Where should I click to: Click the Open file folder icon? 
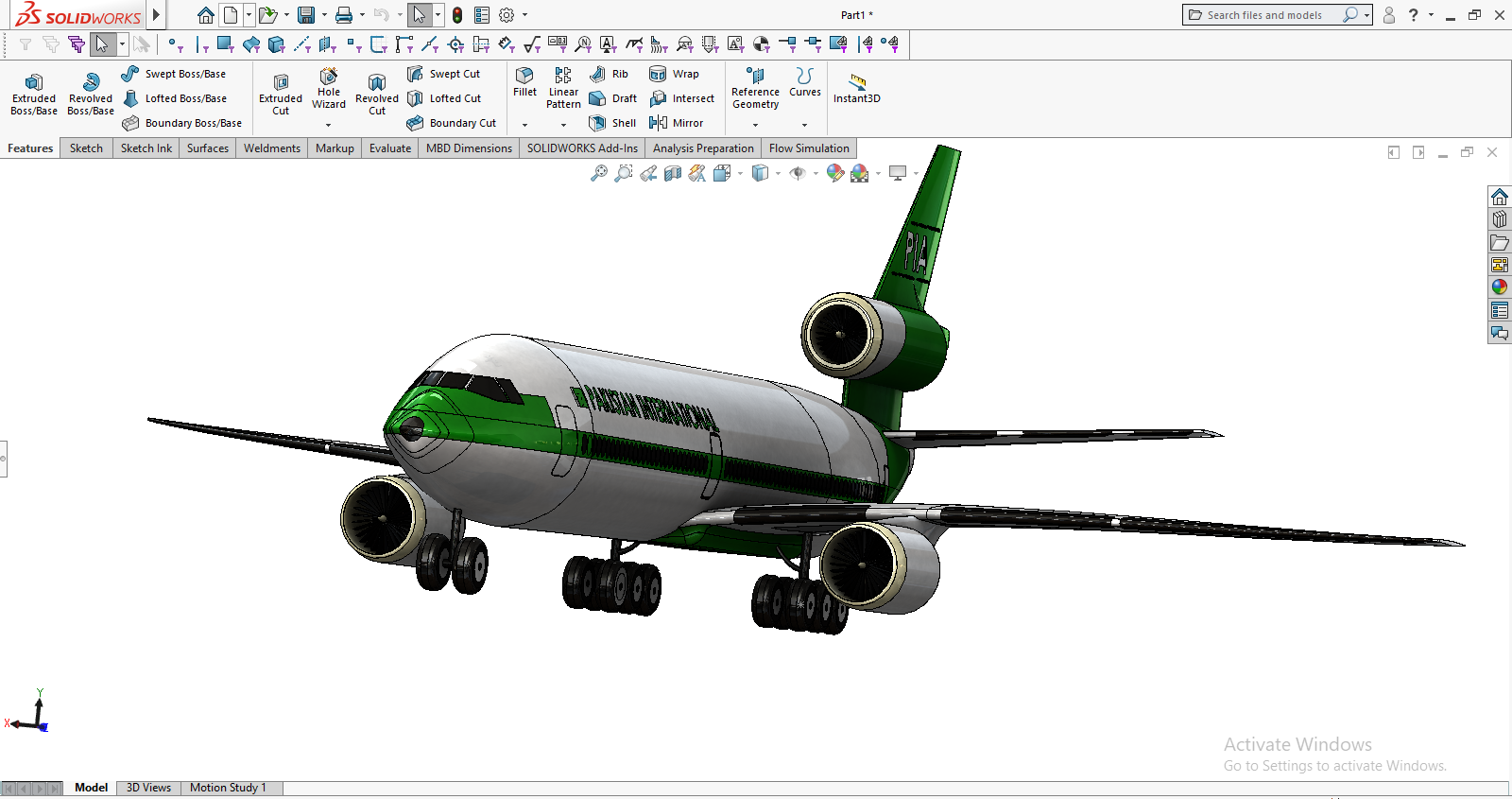(267, 15)
